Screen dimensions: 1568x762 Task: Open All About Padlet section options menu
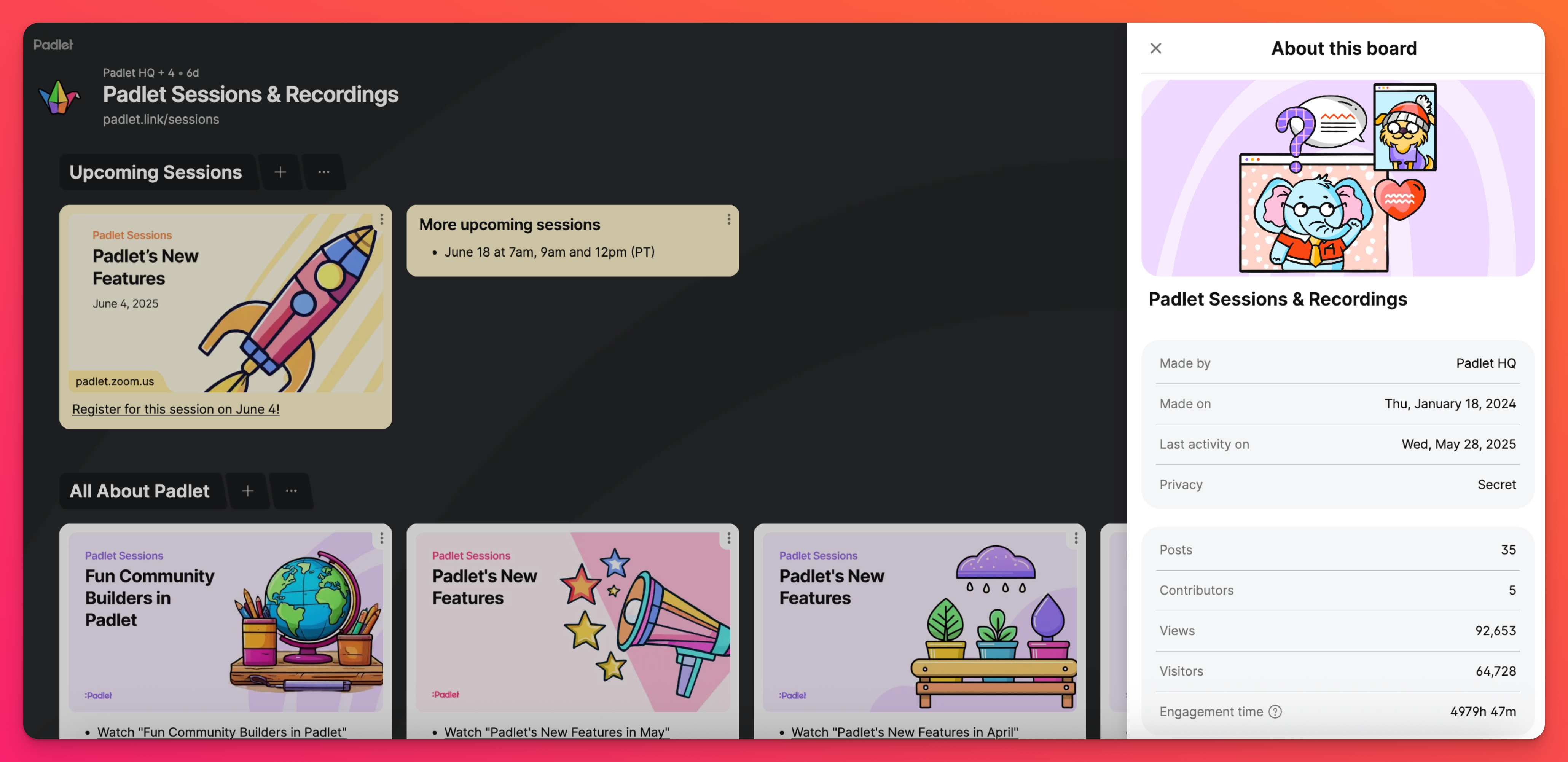[x=292, y=491]
